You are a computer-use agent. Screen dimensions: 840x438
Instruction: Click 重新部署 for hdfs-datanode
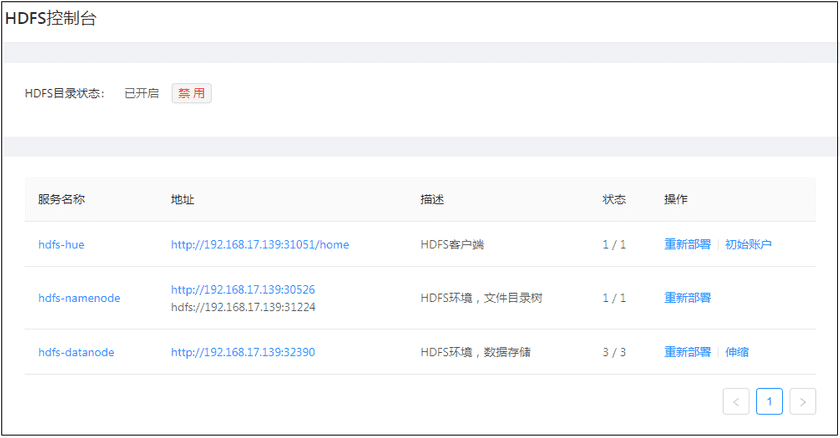[x=687, y=352]
